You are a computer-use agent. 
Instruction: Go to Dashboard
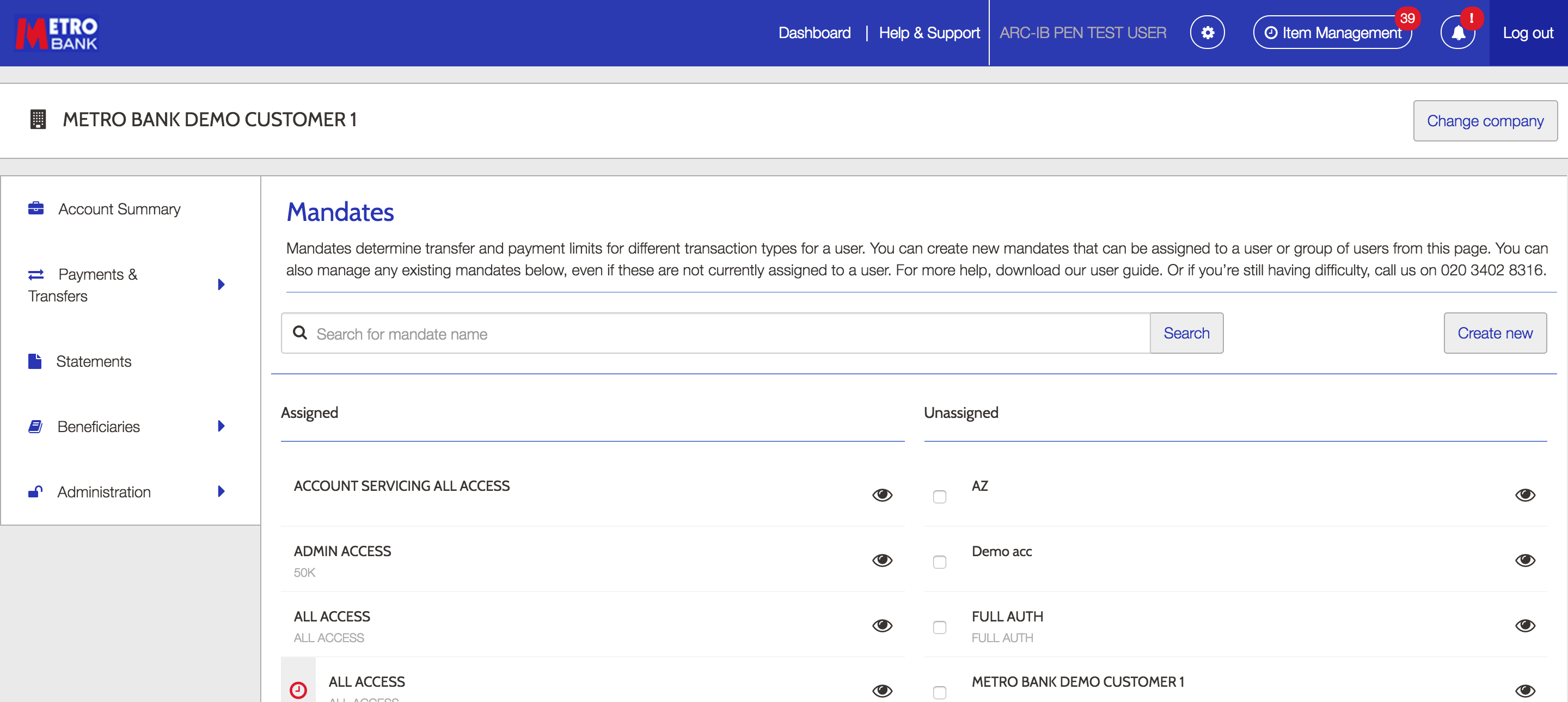tap(814, 33)
